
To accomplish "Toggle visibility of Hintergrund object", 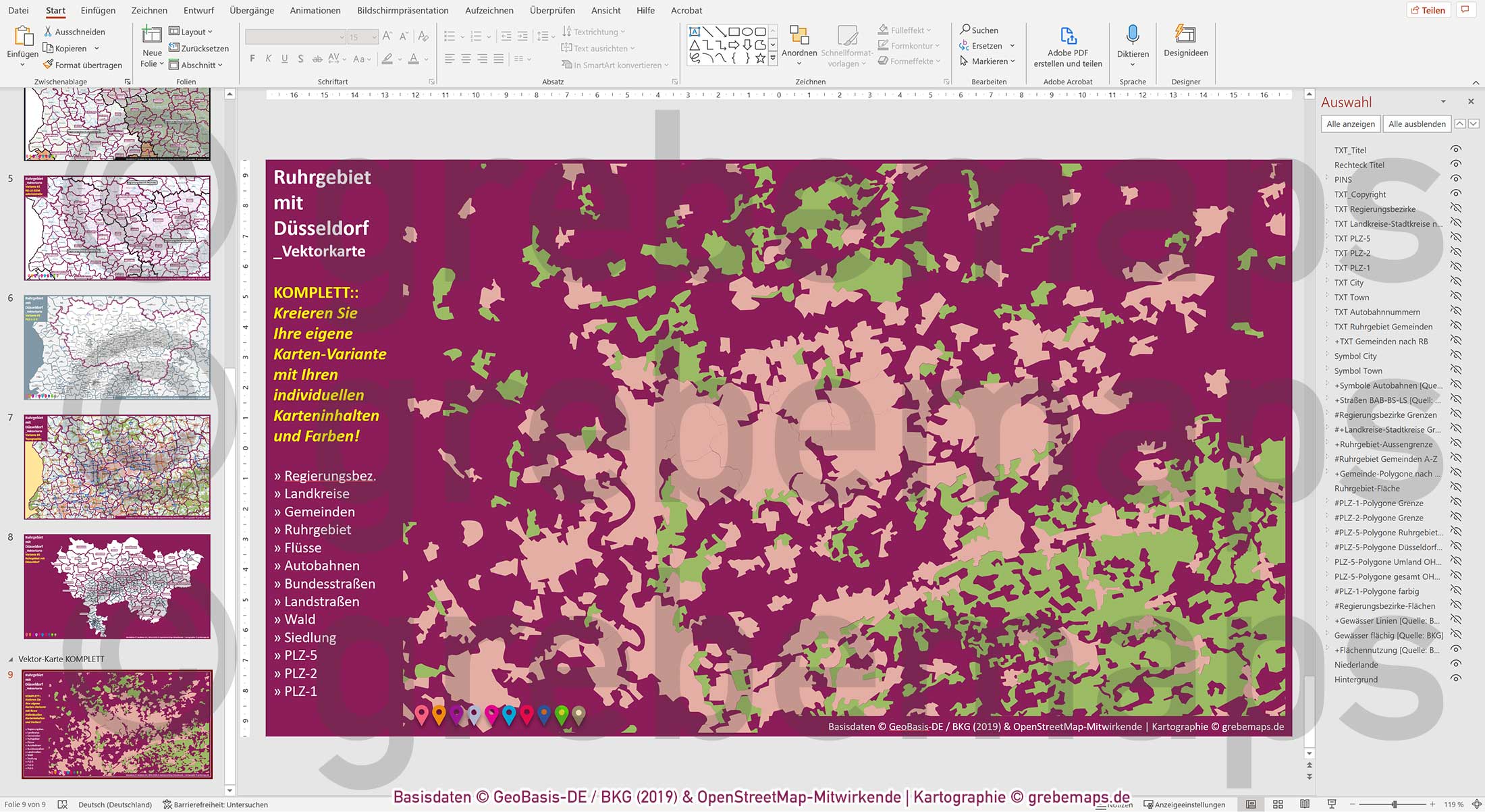I will coord(1456,679).
